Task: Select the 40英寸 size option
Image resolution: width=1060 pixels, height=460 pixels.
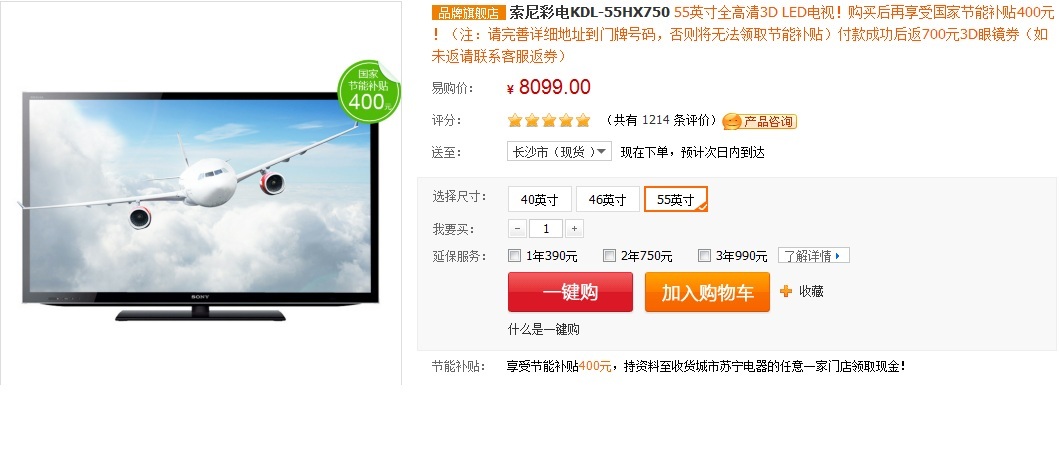Action: point(539,200)
